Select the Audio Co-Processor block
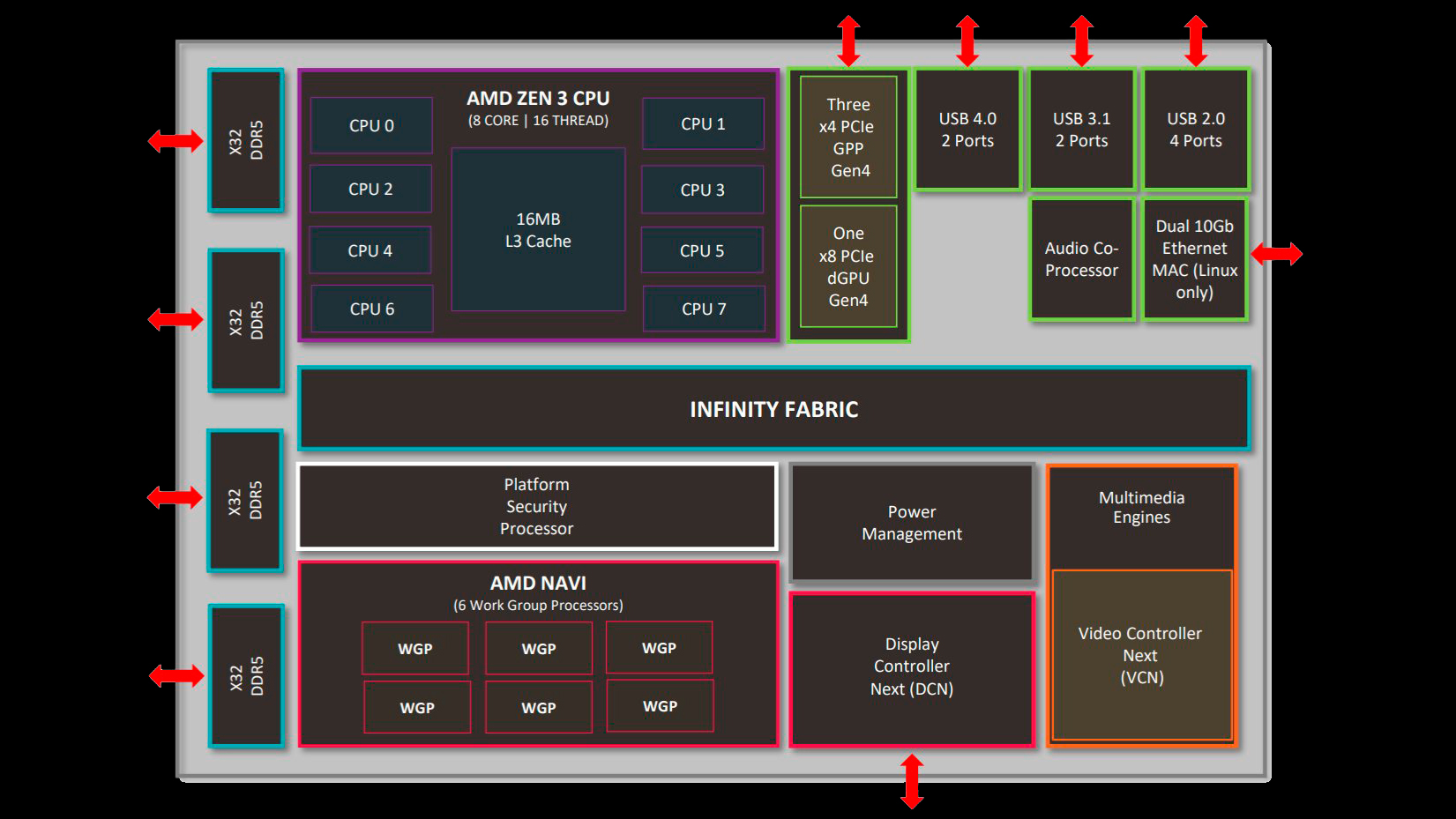This screenshot has width=1456, height=819. pyautogui.click(x=1081, y=259)
